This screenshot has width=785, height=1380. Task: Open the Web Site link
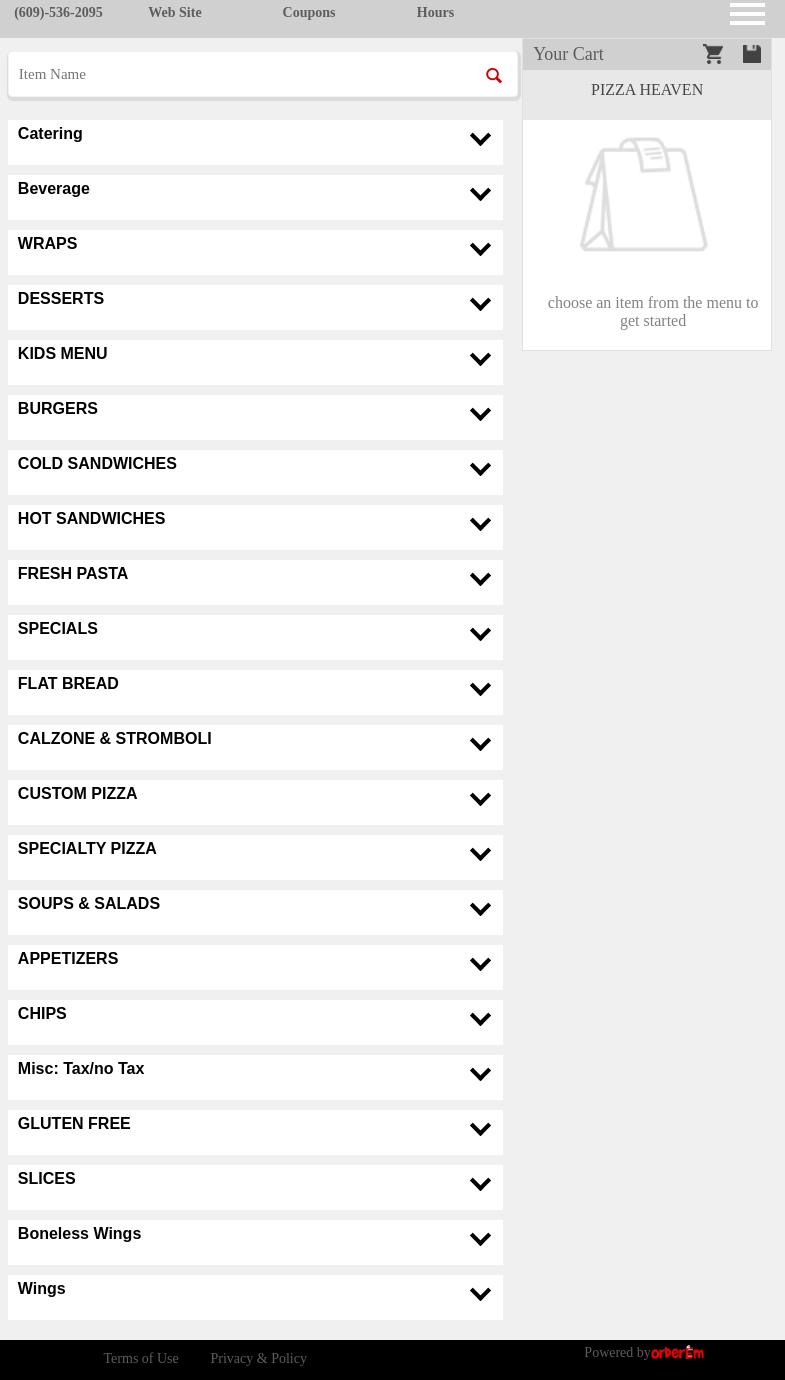click(175, 13)
